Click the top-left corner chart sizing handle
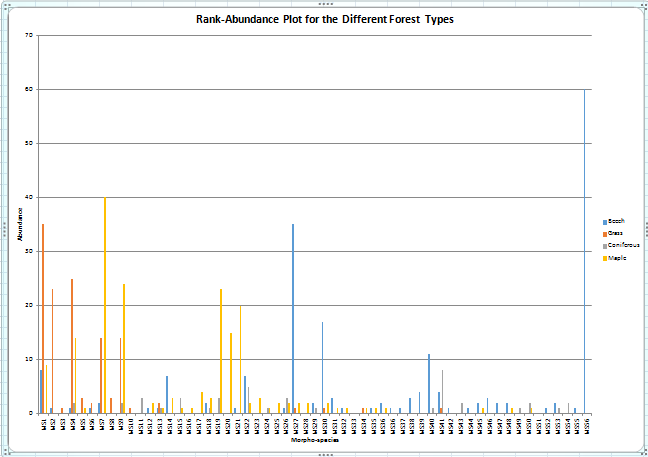648x457 pixels. 6,5
